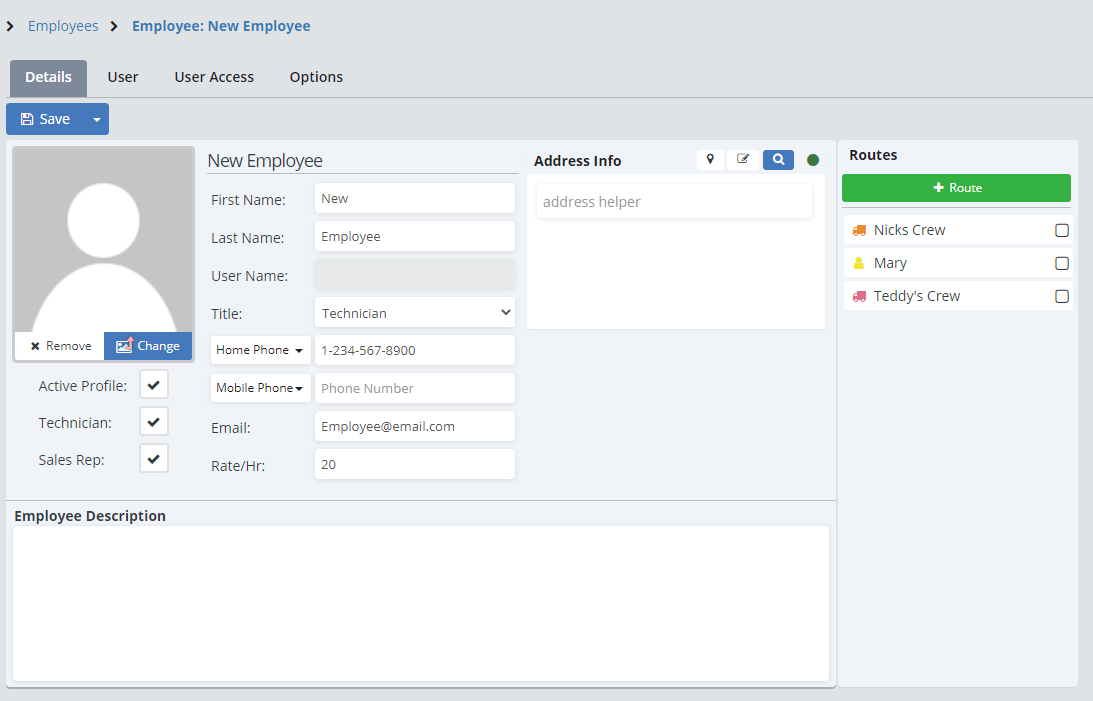Click the red truck icon beside Teddy's Crew
1093x701 pixels.
(859, 296)
